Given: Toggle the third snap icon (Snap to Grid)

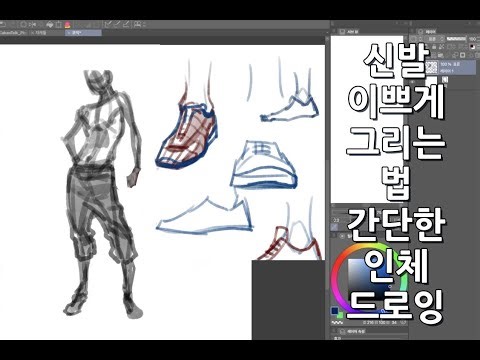Looking at the screenshot, I should tap(126, 24).
